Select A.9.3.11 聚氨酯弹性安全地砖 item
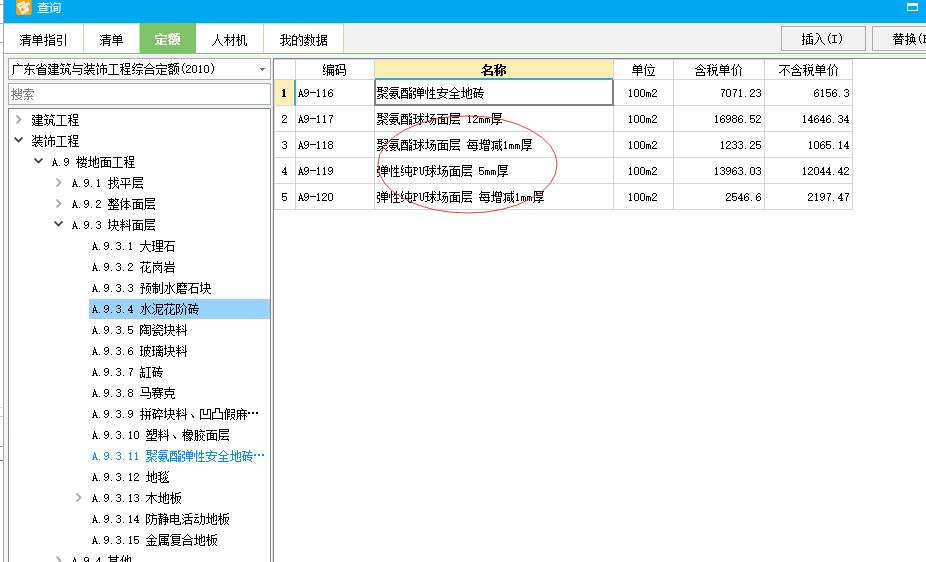 (x=178, y=456)
